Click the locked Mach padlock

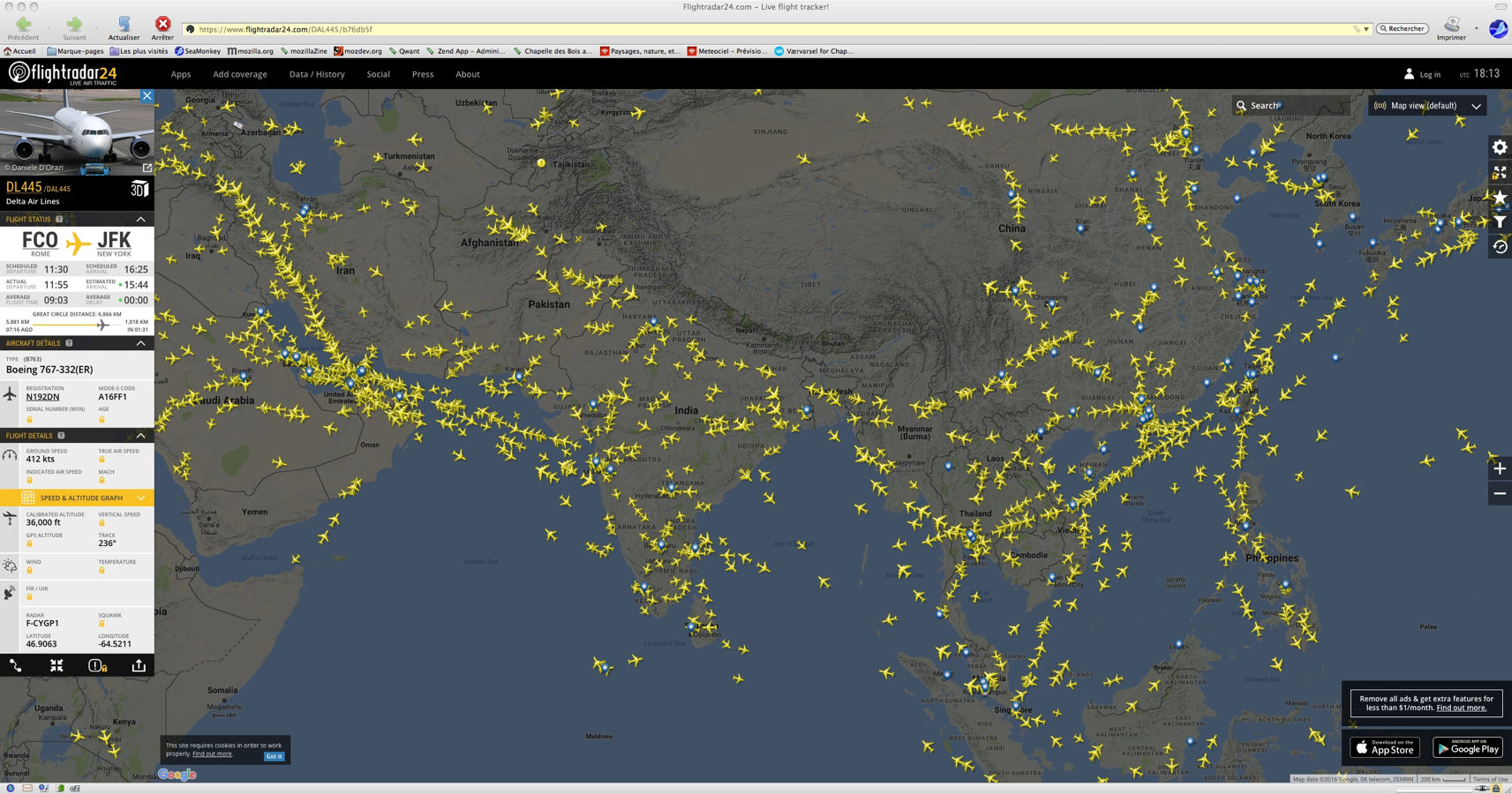pos(102,480)
